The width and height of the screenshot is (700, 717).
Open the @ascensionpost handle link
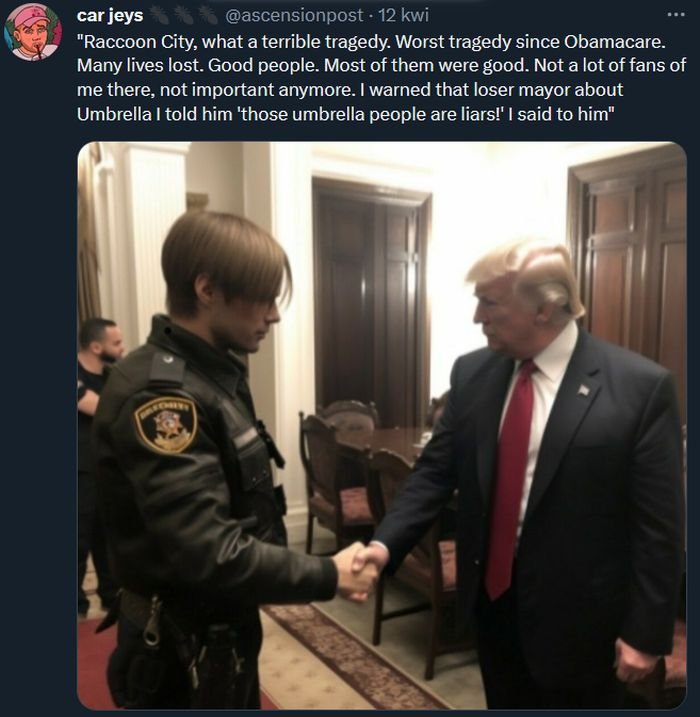coord(294,15)
